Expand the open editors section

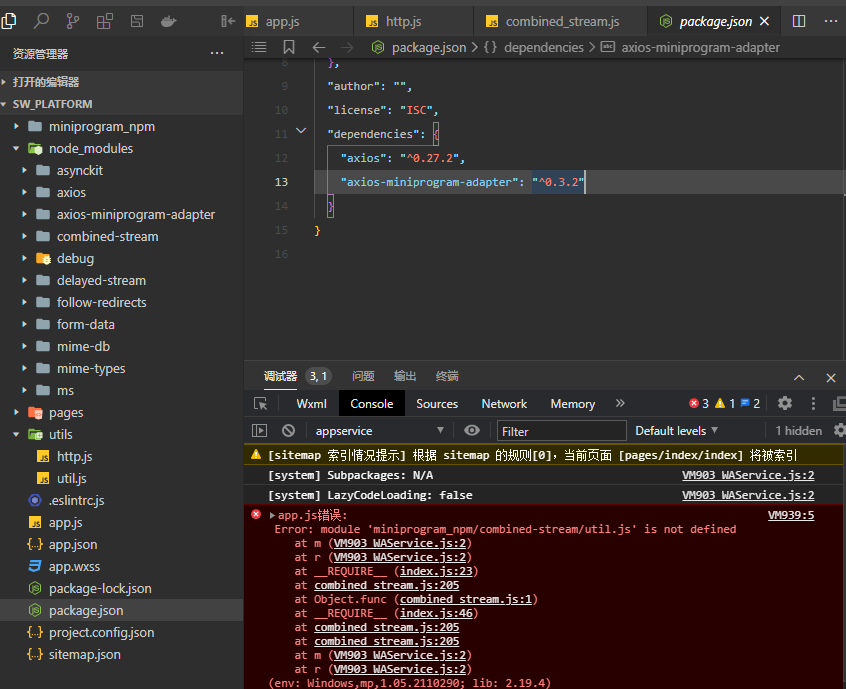pyautogui.click(x=46, y=82)
